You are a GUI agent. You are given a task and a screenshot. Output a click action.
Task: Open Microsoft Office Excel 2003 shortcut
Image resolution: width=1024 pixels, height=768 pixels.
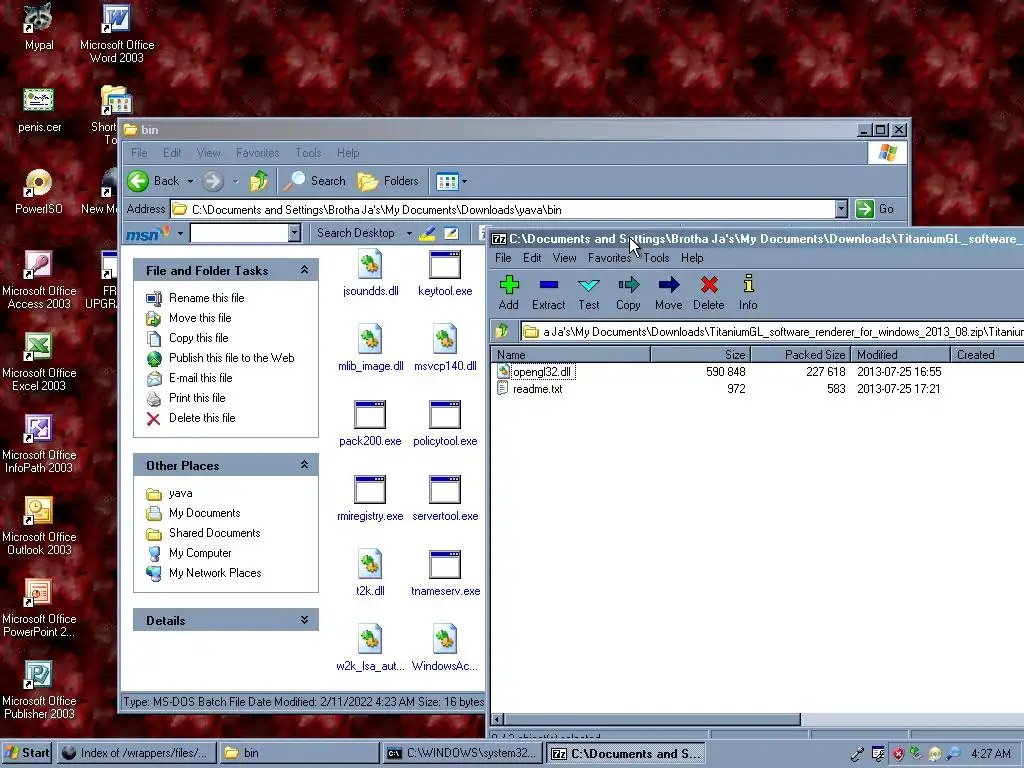[x=39, y=362]
